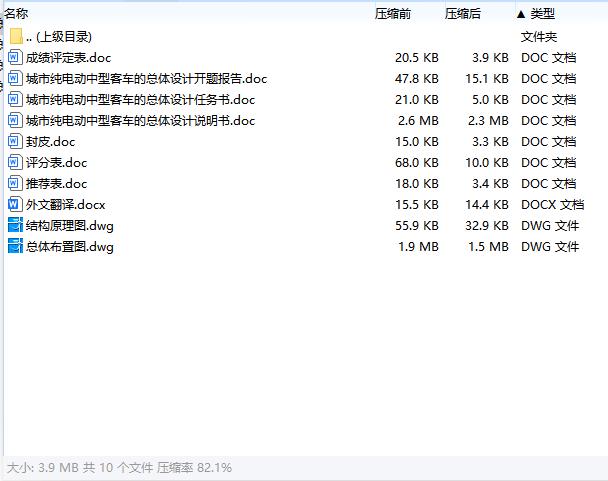
Task: Sort by the 压缩前 column header
Action: point(392,14)
